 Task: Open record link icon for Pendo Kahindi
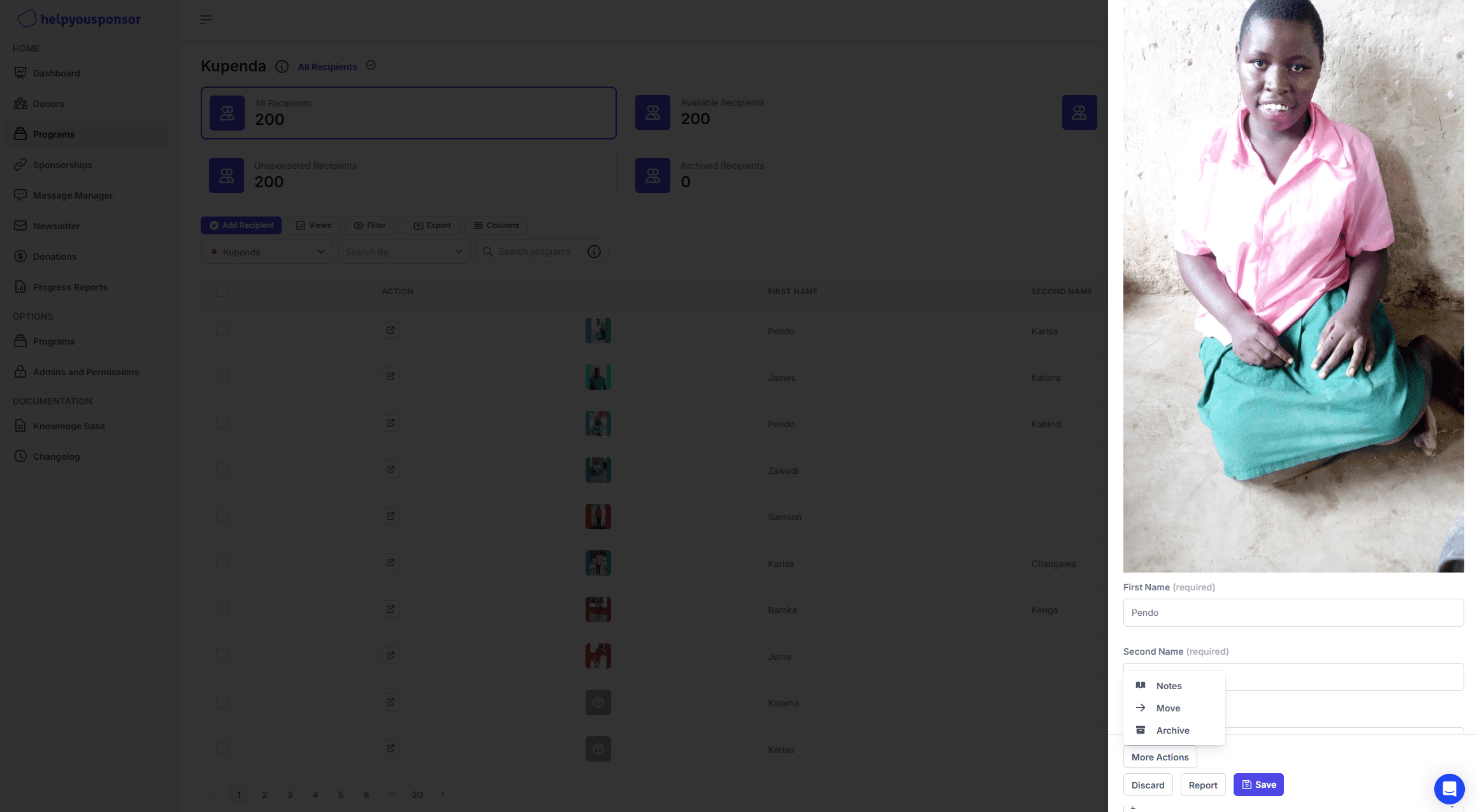[391, 423]
